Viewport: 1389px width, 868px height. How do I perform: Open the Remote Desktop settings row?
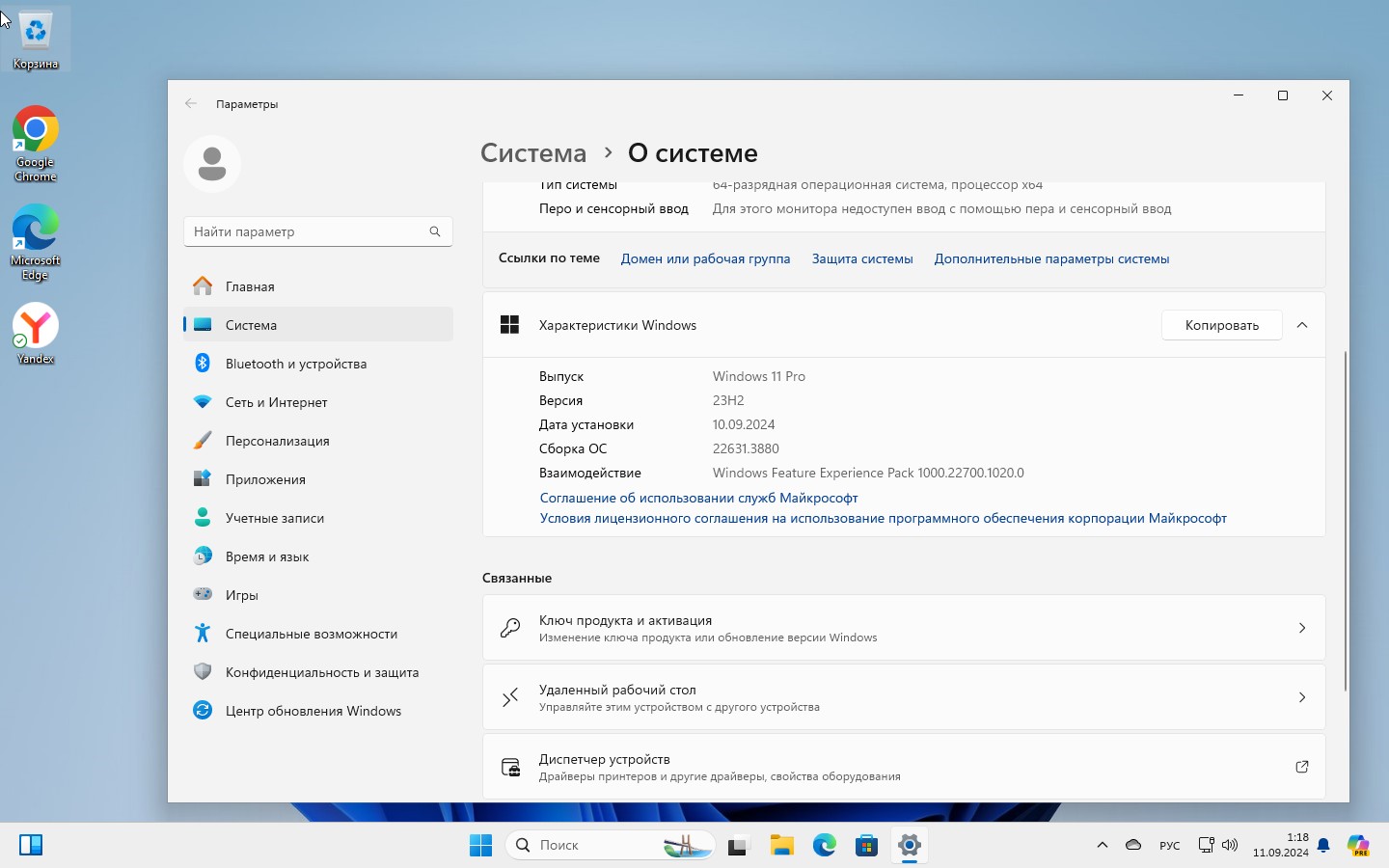click(x=904, y=697)
